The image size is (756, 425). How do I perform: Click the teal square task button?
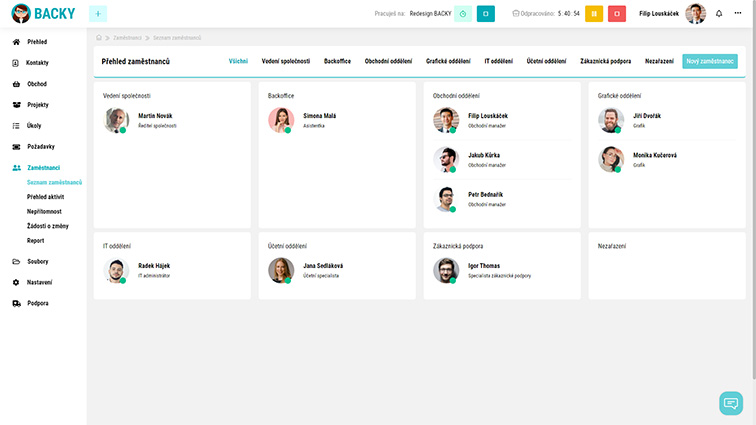click(x=486, y=13)
